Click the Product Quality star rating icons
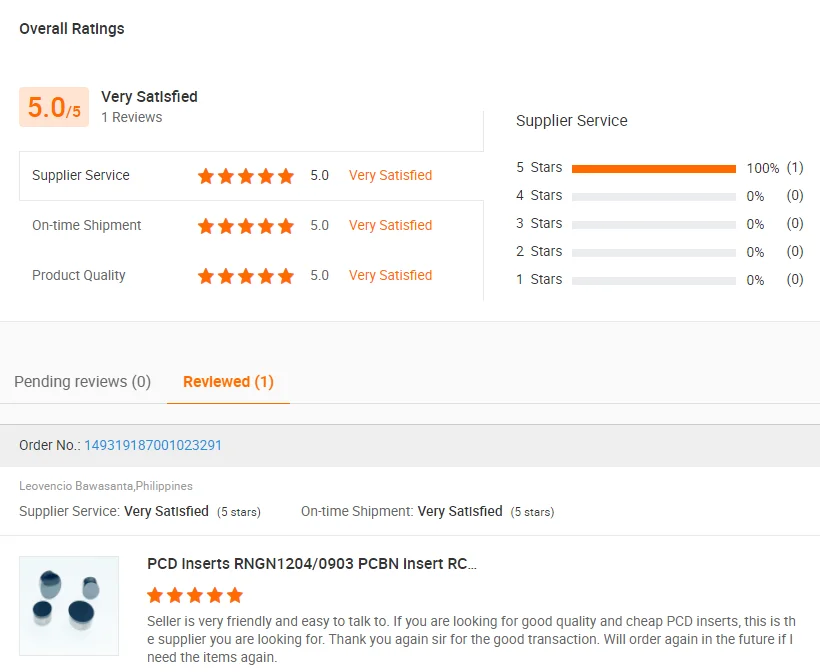Viewport: 820px width, 672px height. click(246, 276)
